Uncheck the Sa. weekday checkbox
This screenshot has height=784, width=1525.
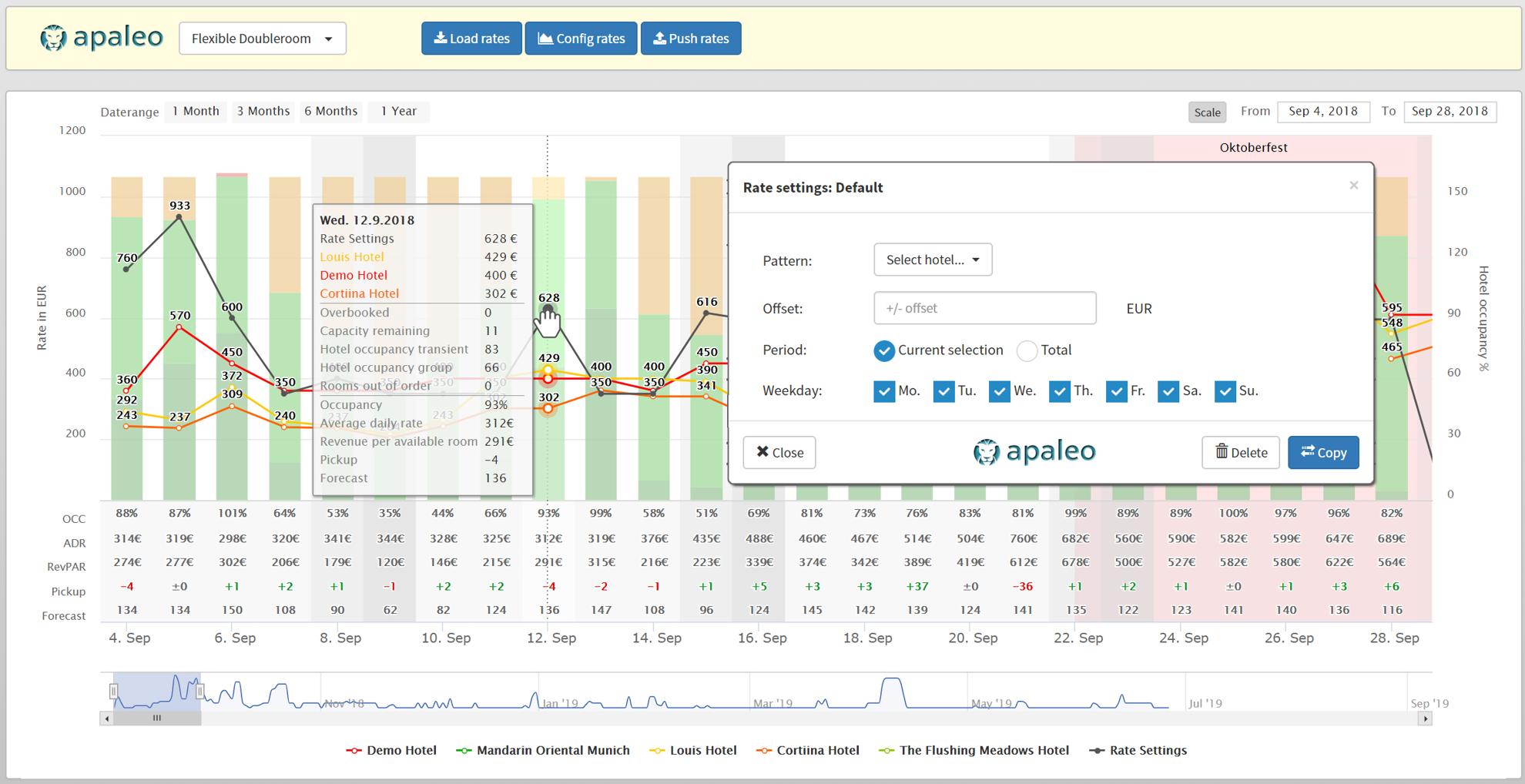(1168, 391)
